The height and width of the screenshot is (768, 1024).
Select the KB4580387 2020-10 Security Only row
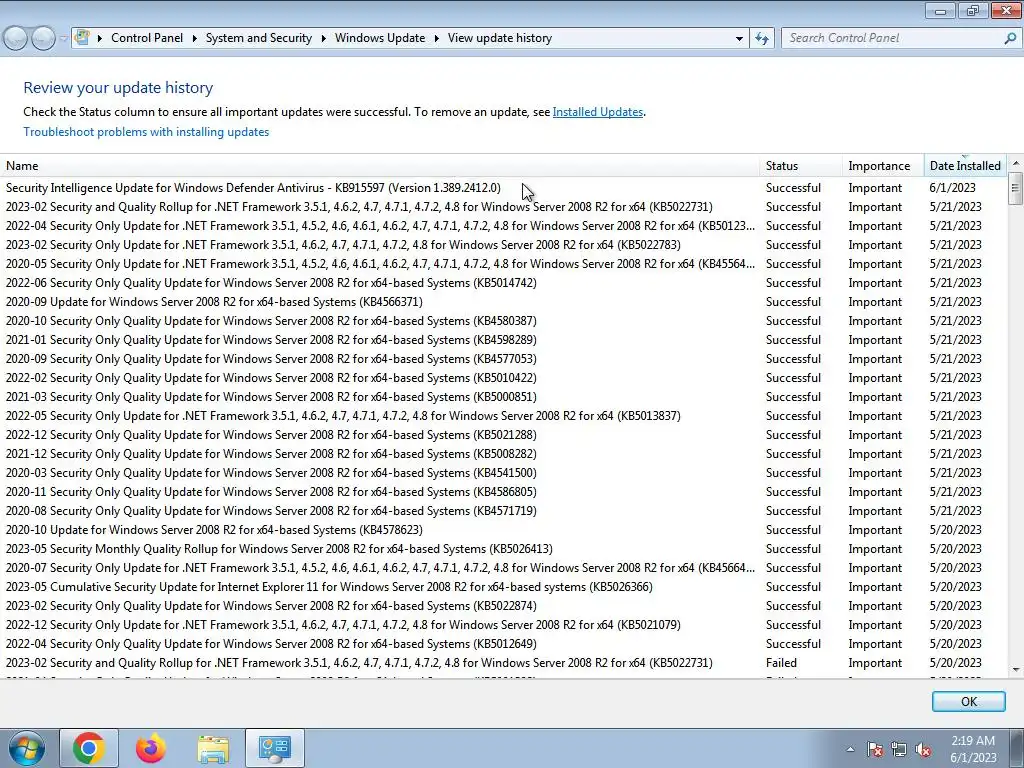(503, 321)
